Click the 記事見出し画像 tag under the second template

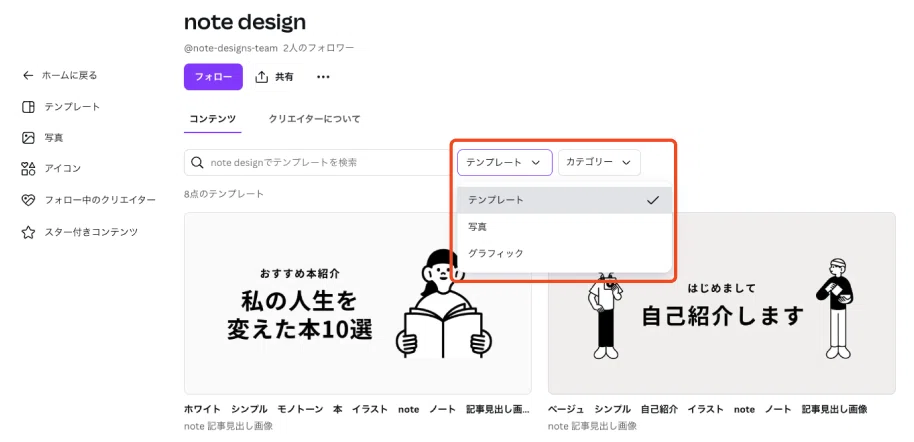834,409
